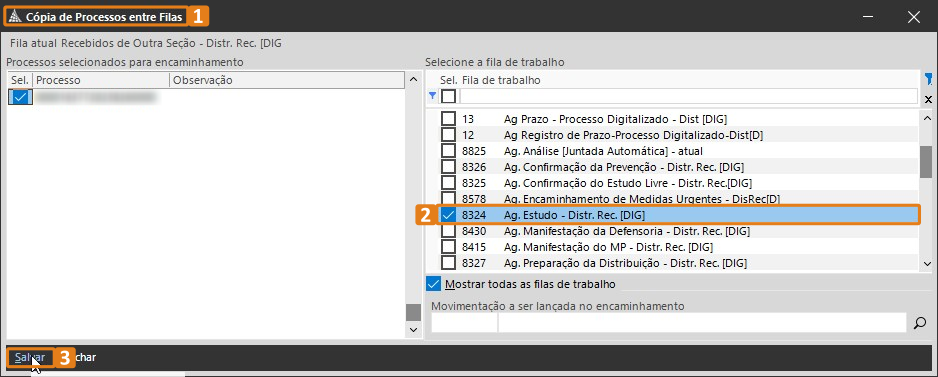Check queue 8415 Manifestação do MP checkbox
Image resolution: width=938 pixels, height=377 pixels.
(449, 247)
